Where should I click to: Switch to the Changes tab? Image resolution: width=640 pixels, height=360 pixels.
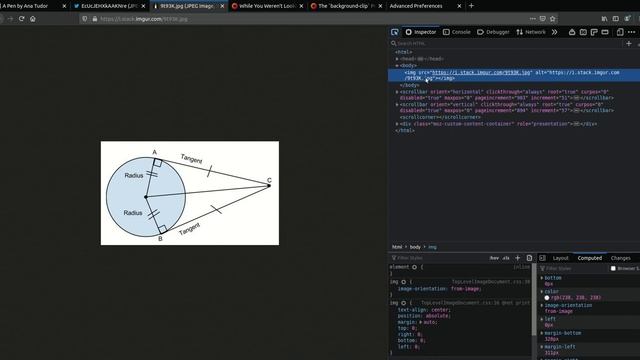pyautogui.click(x=620, y=258)
